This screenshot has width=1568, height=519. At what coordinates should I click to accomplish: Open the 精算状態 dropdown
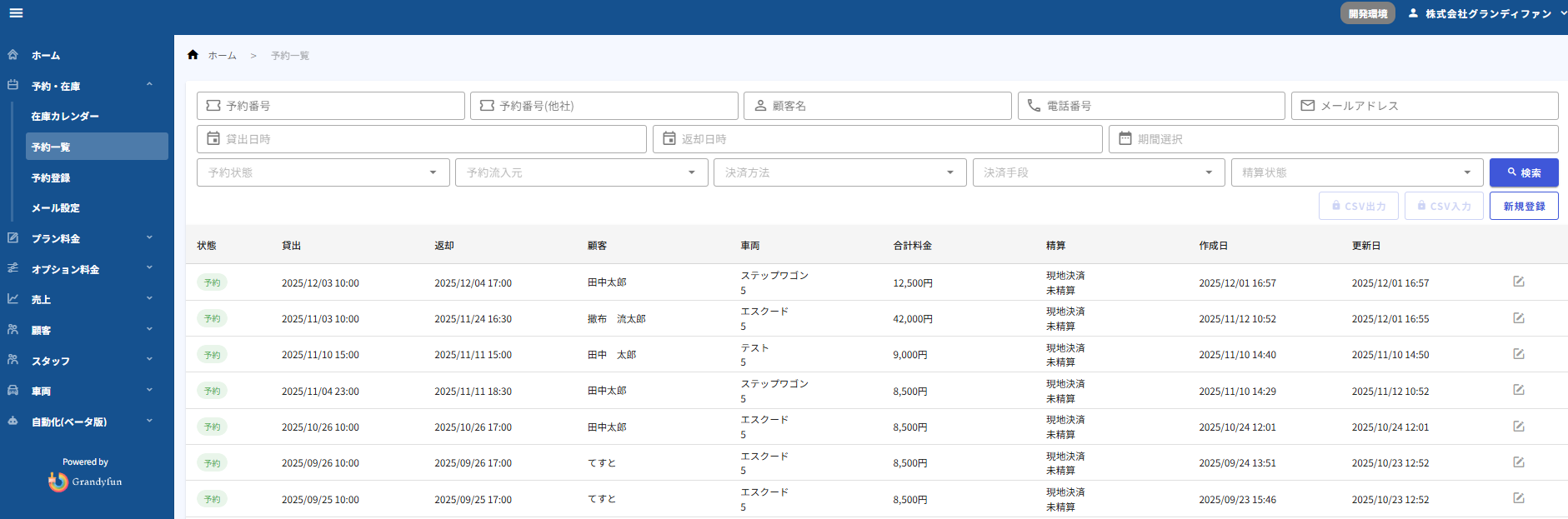click(x=1356, y=172)
